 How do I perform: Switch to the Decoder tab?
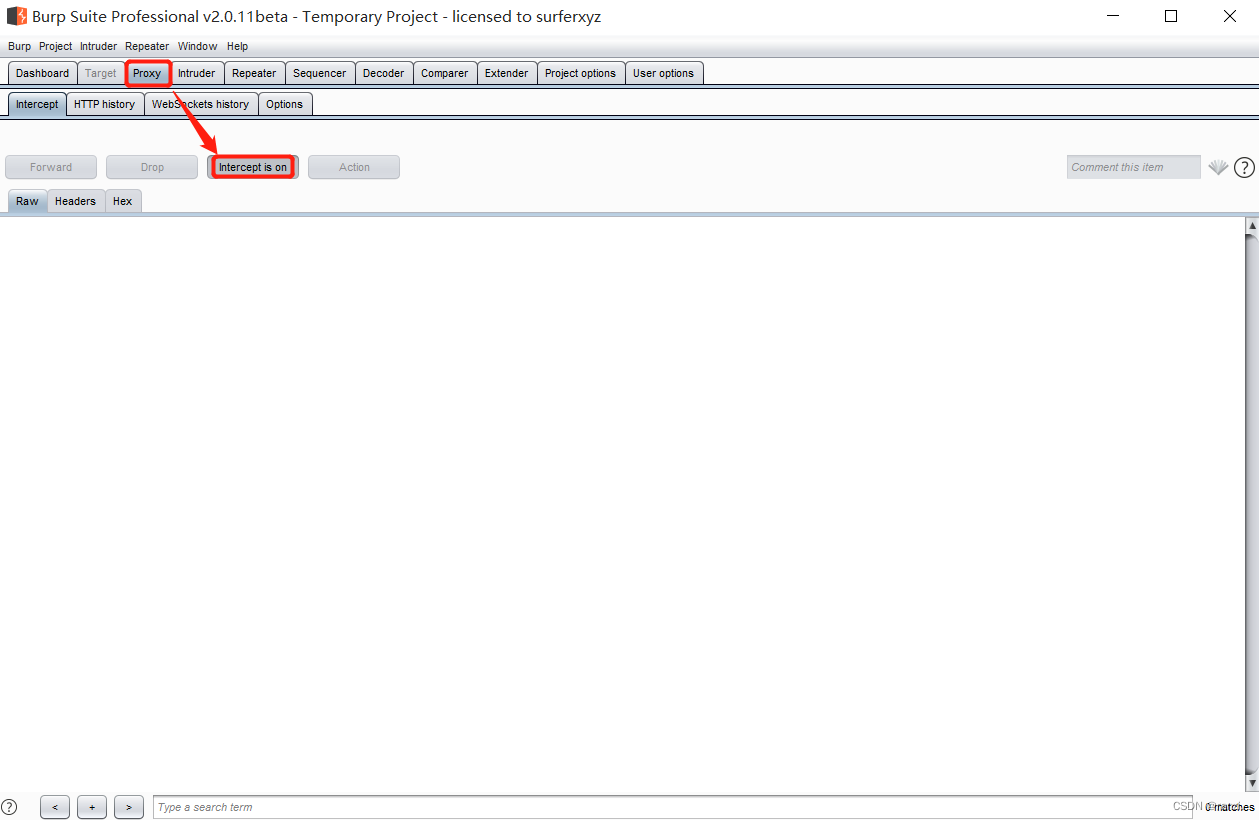point(384,73)
